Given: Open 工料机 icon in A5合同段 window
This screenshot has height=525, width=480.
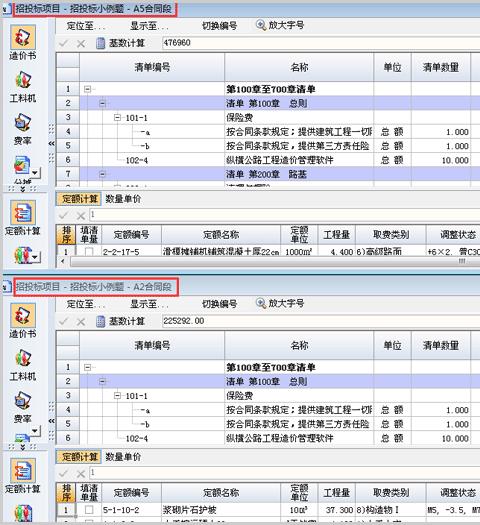Looking at the screenshot, I should coord(22,81).
